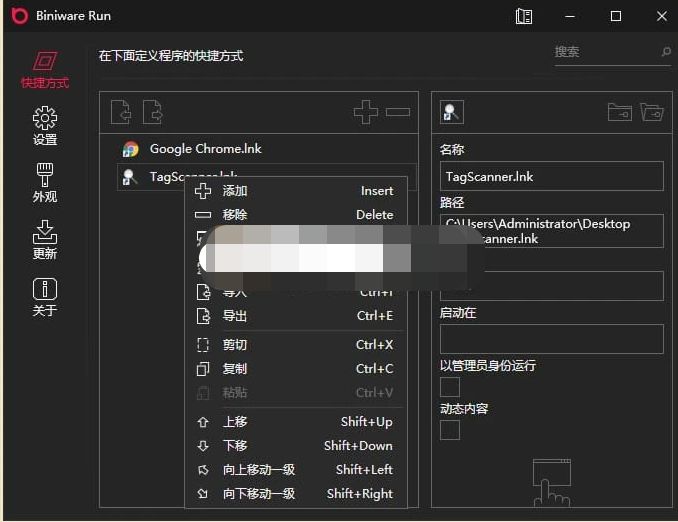The width and height of the screenshot is (678, 522).
Task: Open the 关于 about section
Action: point(45,297)
